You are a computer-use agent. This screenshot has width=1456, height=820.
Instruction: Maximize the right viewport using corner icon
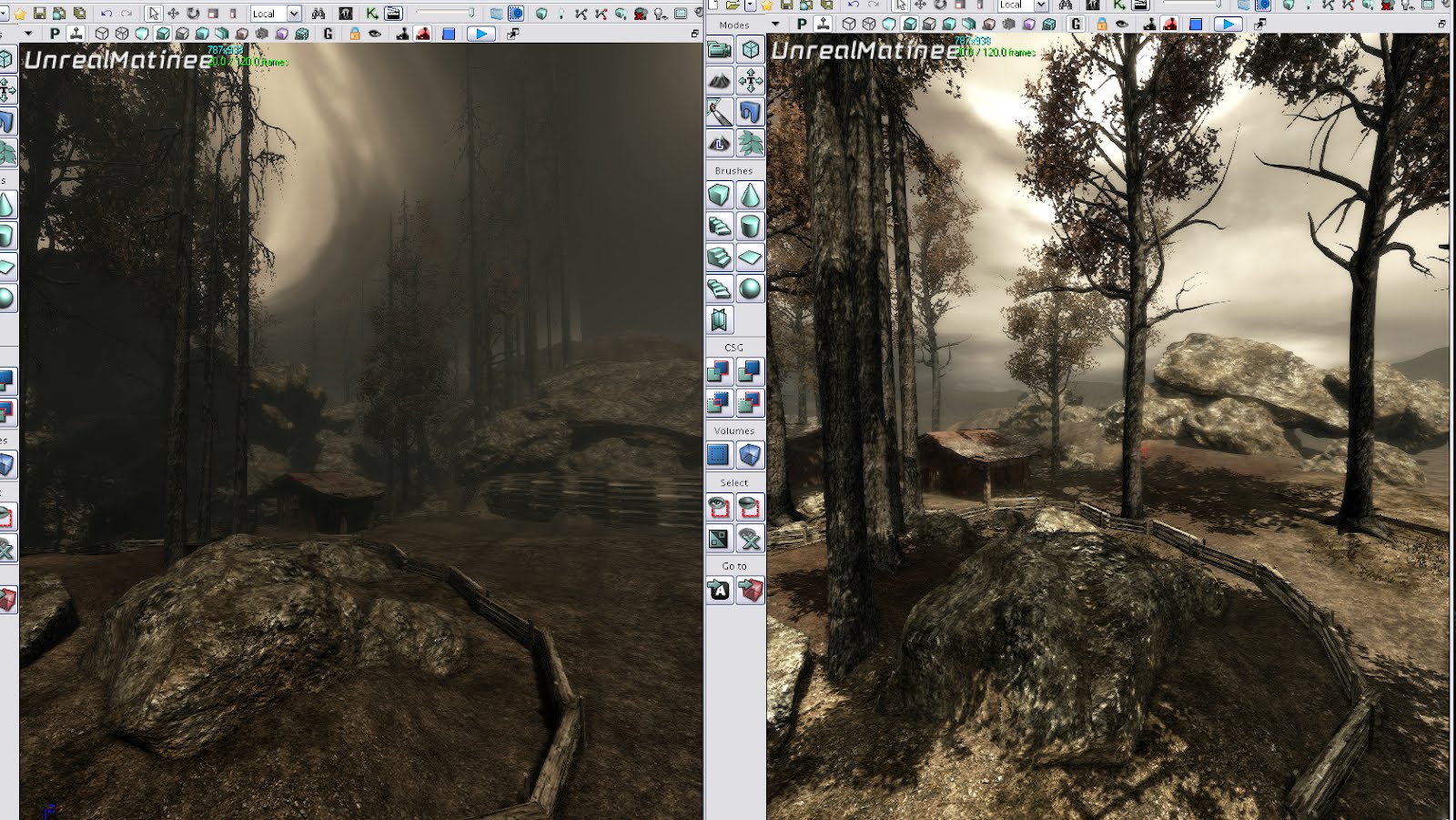click(1441, 24)
